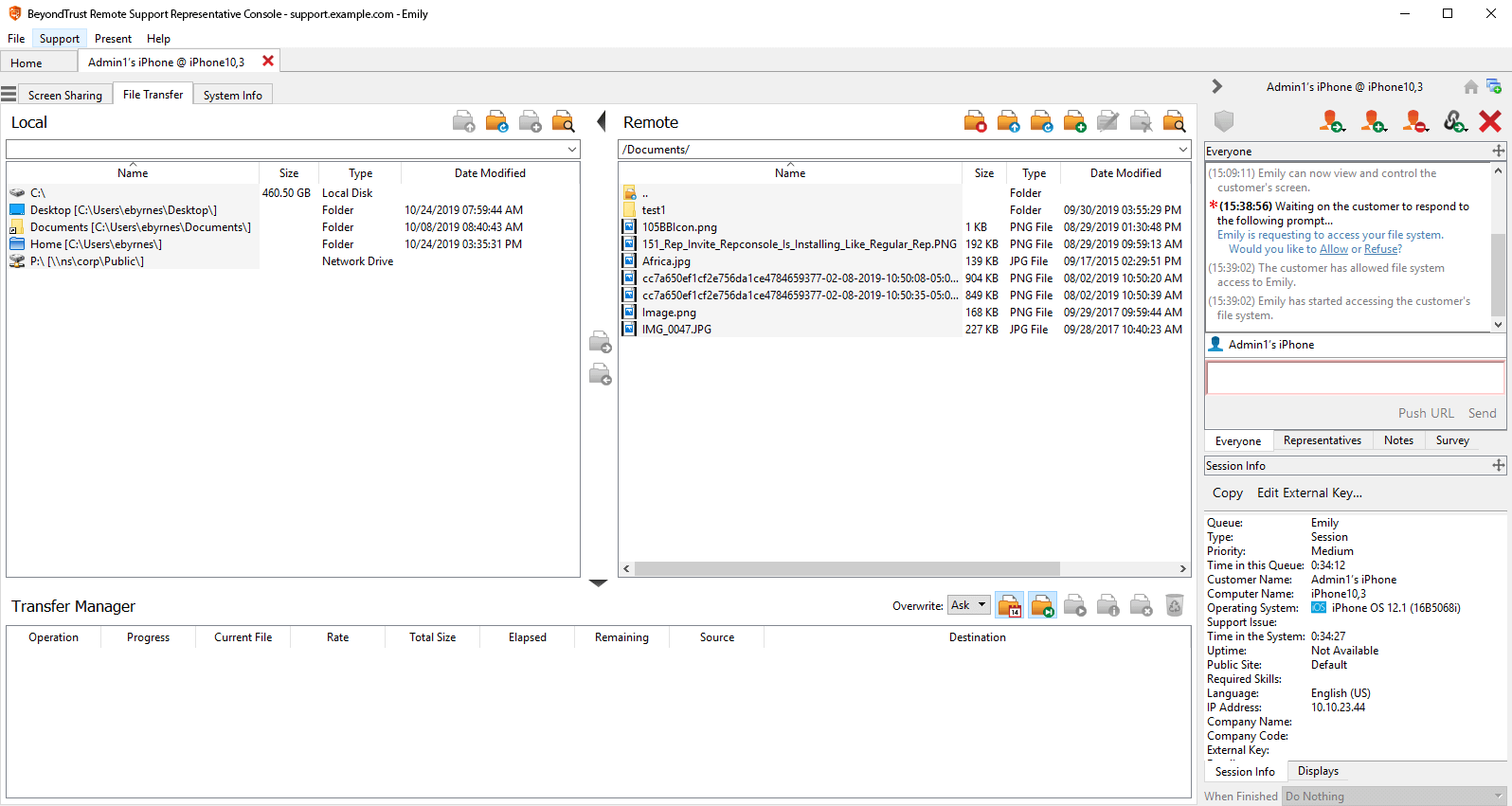Click Remote stop folder icon

pos(975,121)
